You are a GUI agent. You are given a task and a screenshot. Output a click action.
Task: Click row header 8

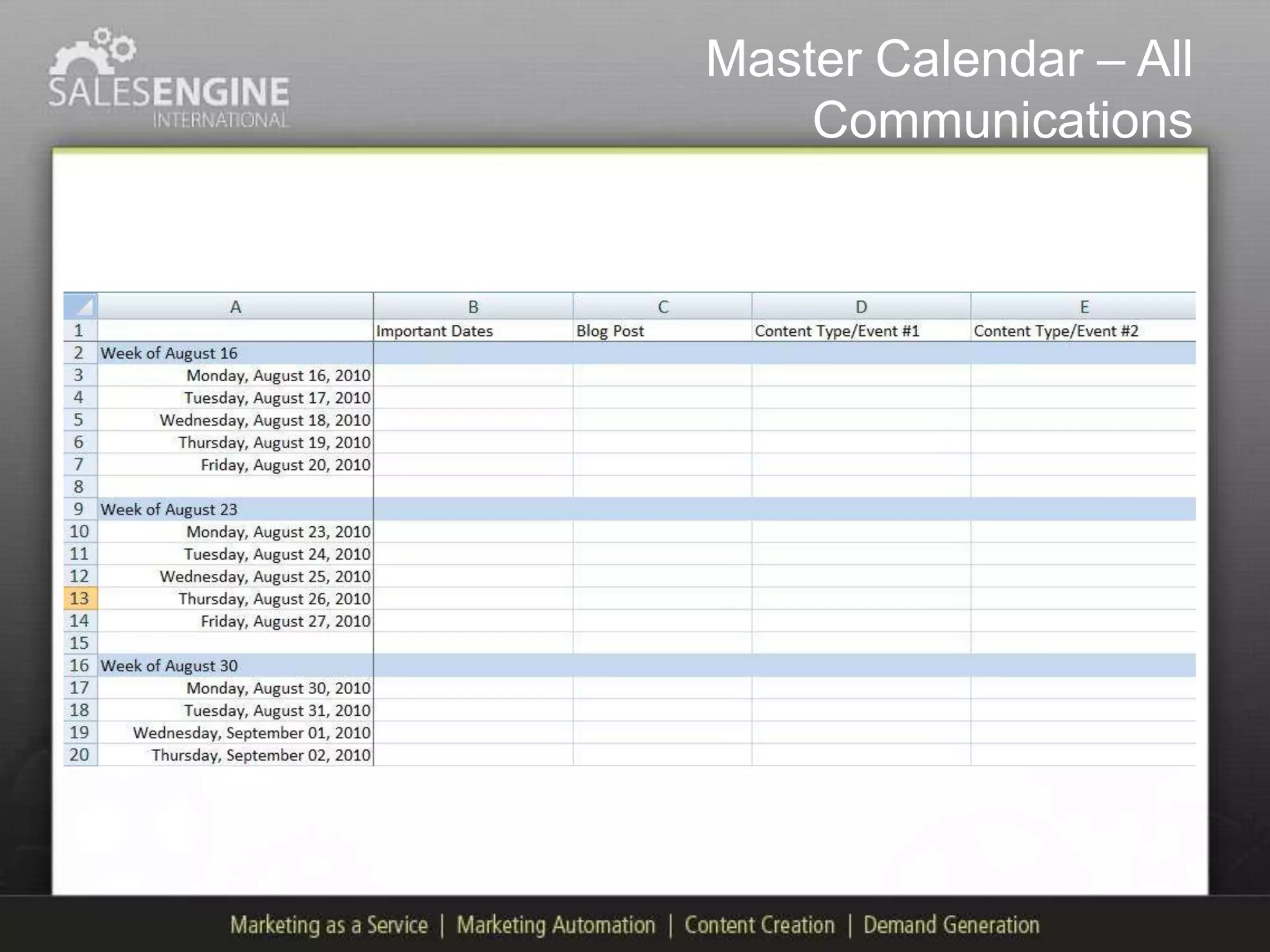click(81, 487)
